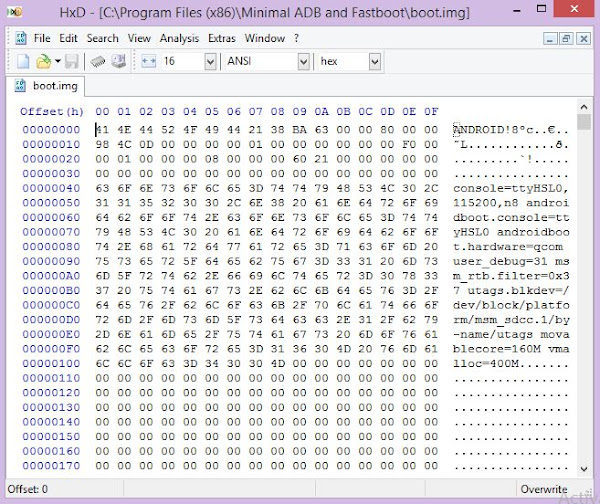Open the Edit menu
This screenshot has height=504, width=600.
68,38
